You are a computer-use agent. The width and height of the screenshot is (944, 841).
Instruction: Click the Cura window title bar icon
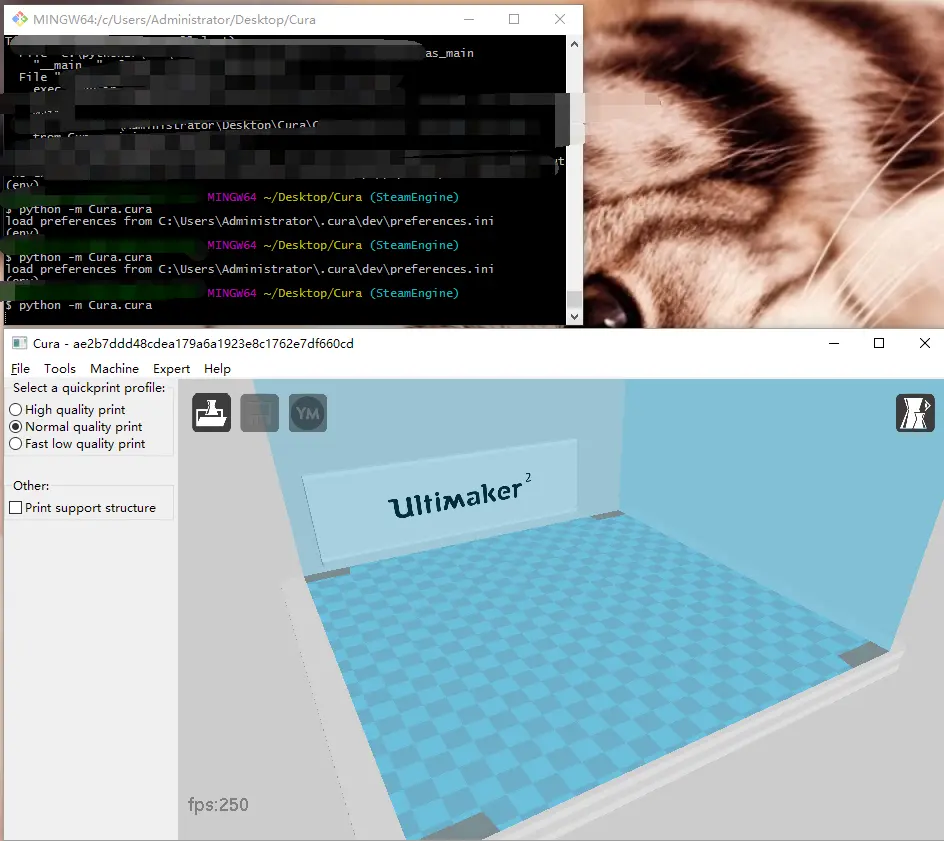pyautogui.click(x=20, y=343)
